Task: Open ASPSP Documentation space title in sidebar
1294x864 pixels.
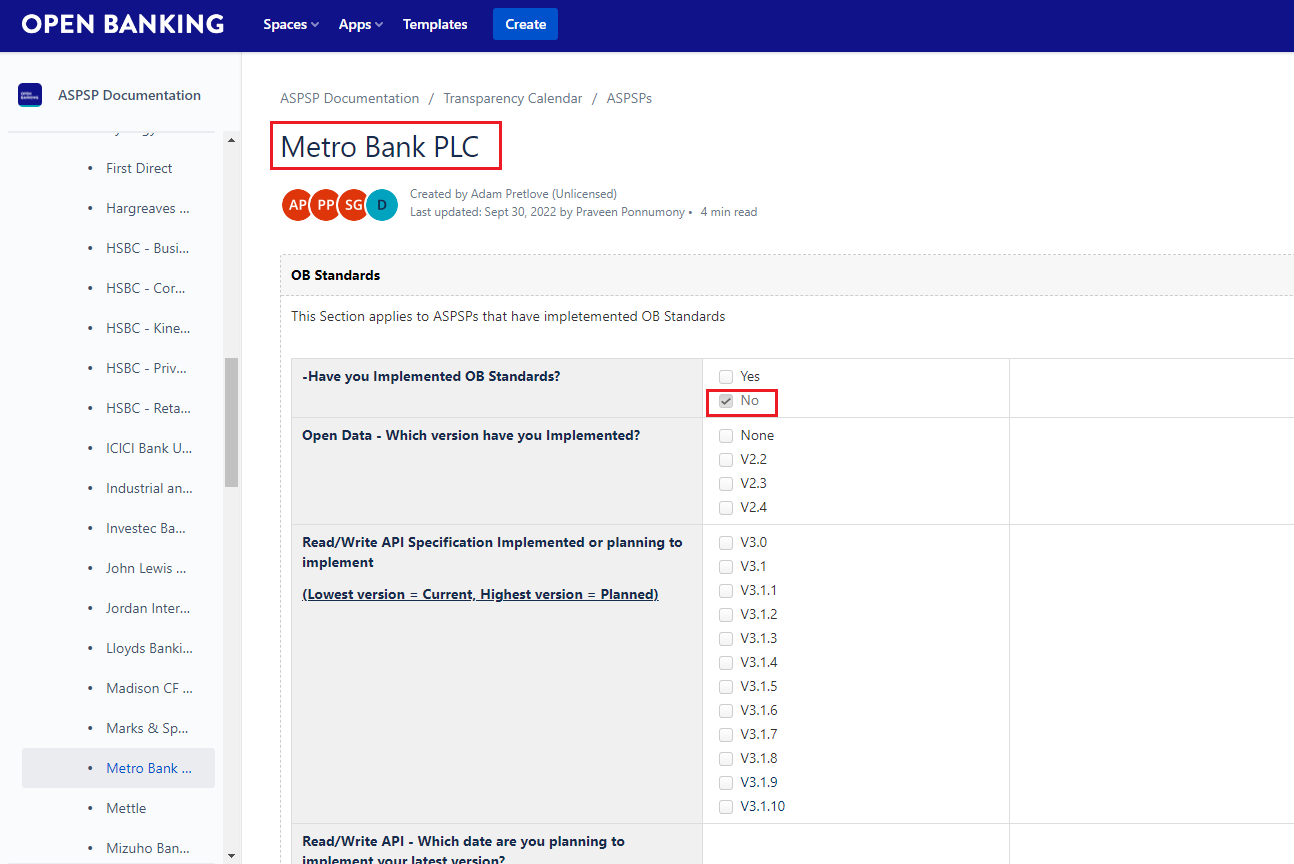Action: [130, 95]
